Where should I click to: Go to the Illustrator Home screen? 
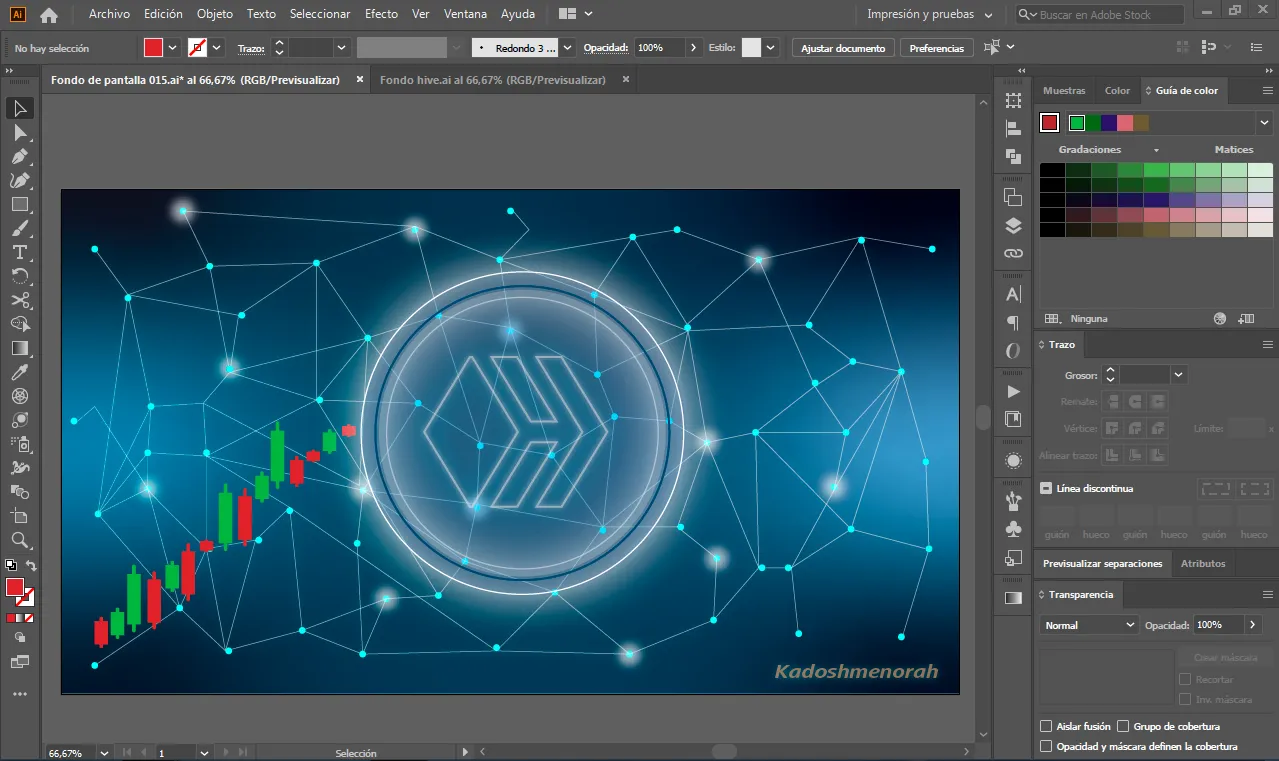point(48,15)
